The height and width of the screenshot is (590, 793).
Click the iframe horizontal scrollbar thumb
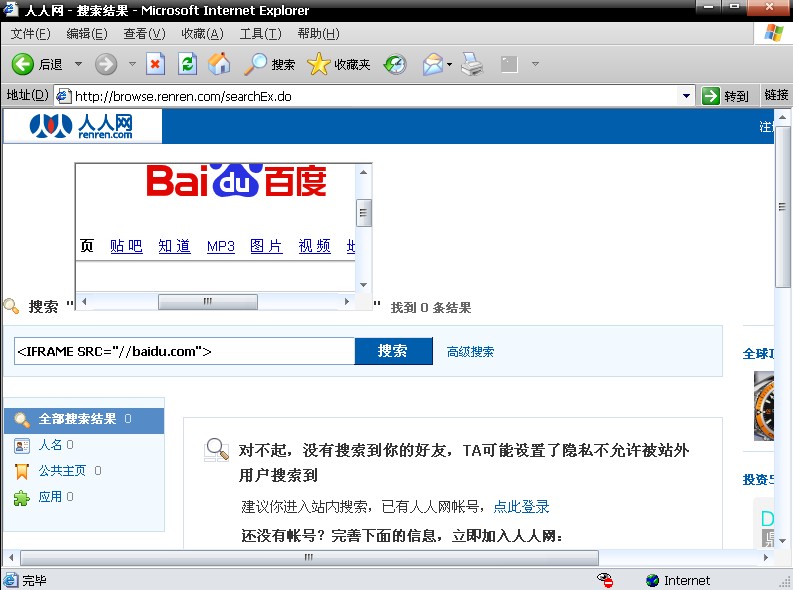pos(208,302)
